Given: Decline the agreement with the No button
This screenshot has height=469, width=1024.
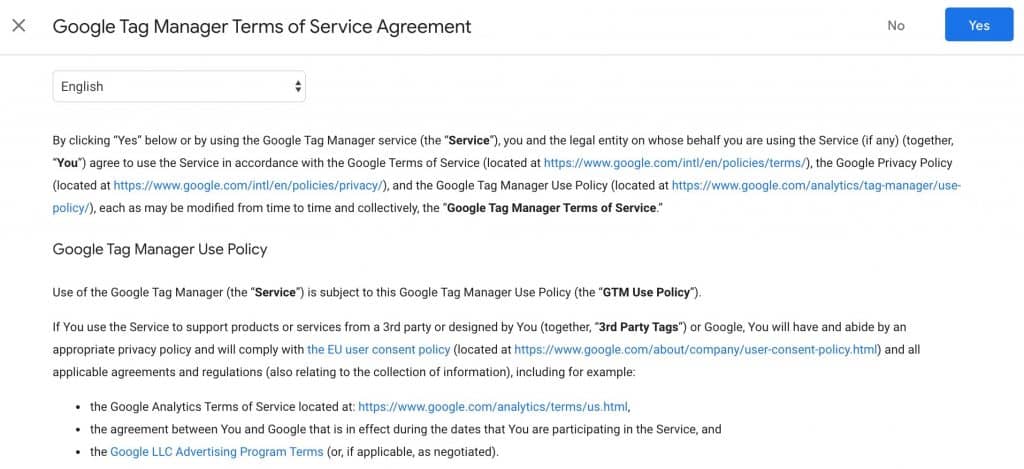Looking at the screenshot, I should 896,25.
